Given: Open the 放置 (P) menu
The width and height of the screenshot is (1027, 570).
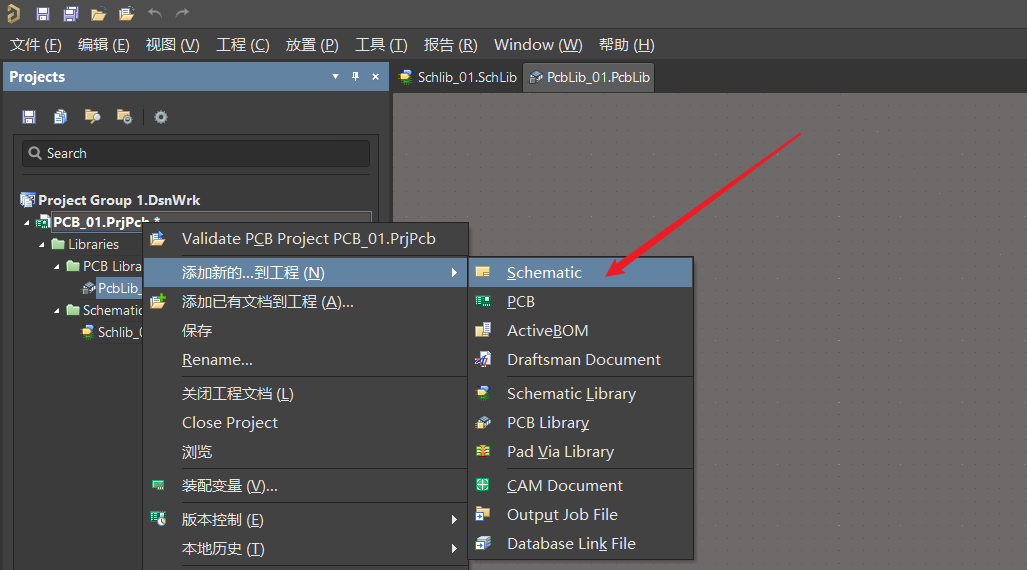Looking at the screenshot, I should coord(312,45).
